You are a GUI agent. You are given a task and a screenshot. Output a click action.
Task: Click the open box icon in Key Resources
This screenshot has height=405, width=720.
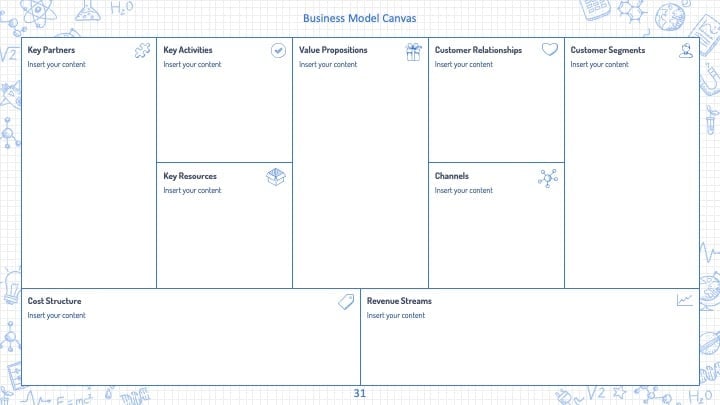[276, 177]
